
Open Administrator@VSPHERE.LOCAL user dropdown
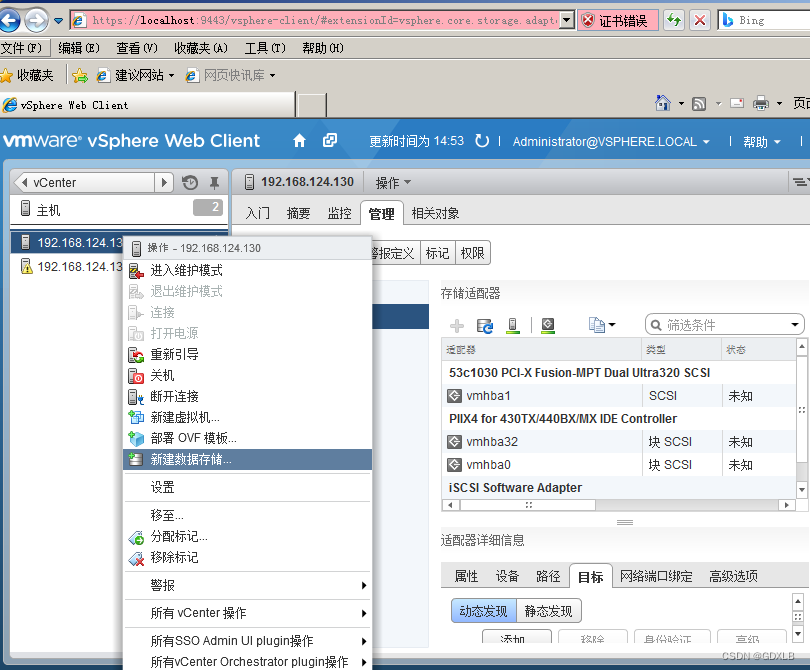pos(611,142)
